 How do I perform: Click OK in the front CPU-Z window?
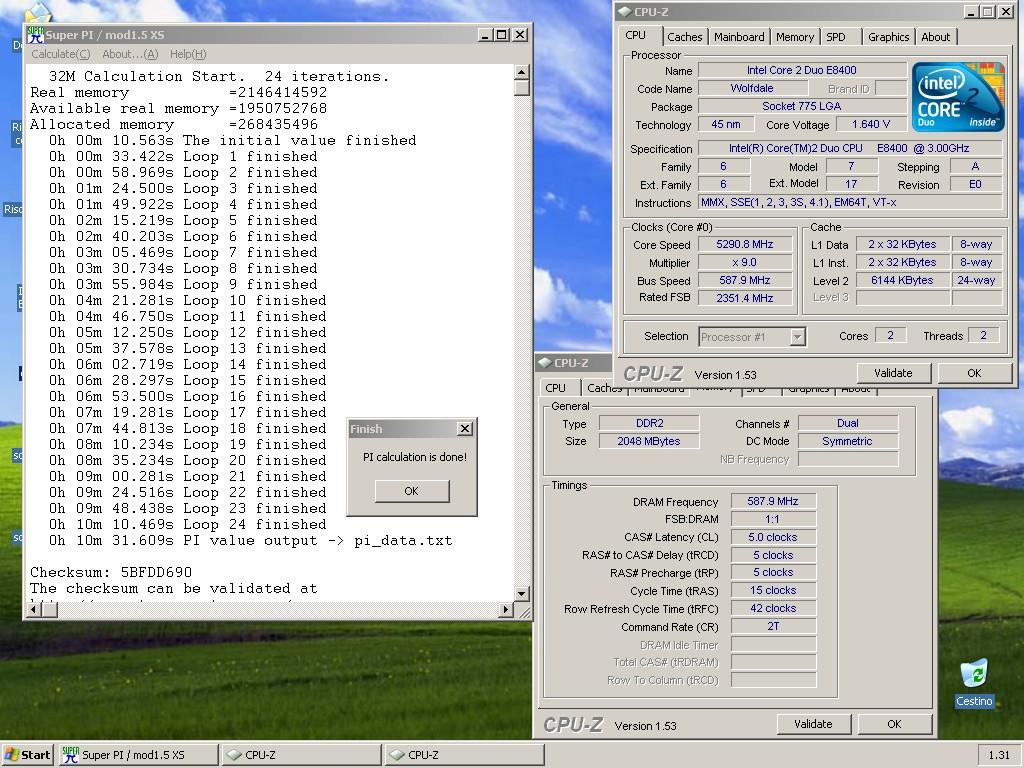click(x=974, y=373)
